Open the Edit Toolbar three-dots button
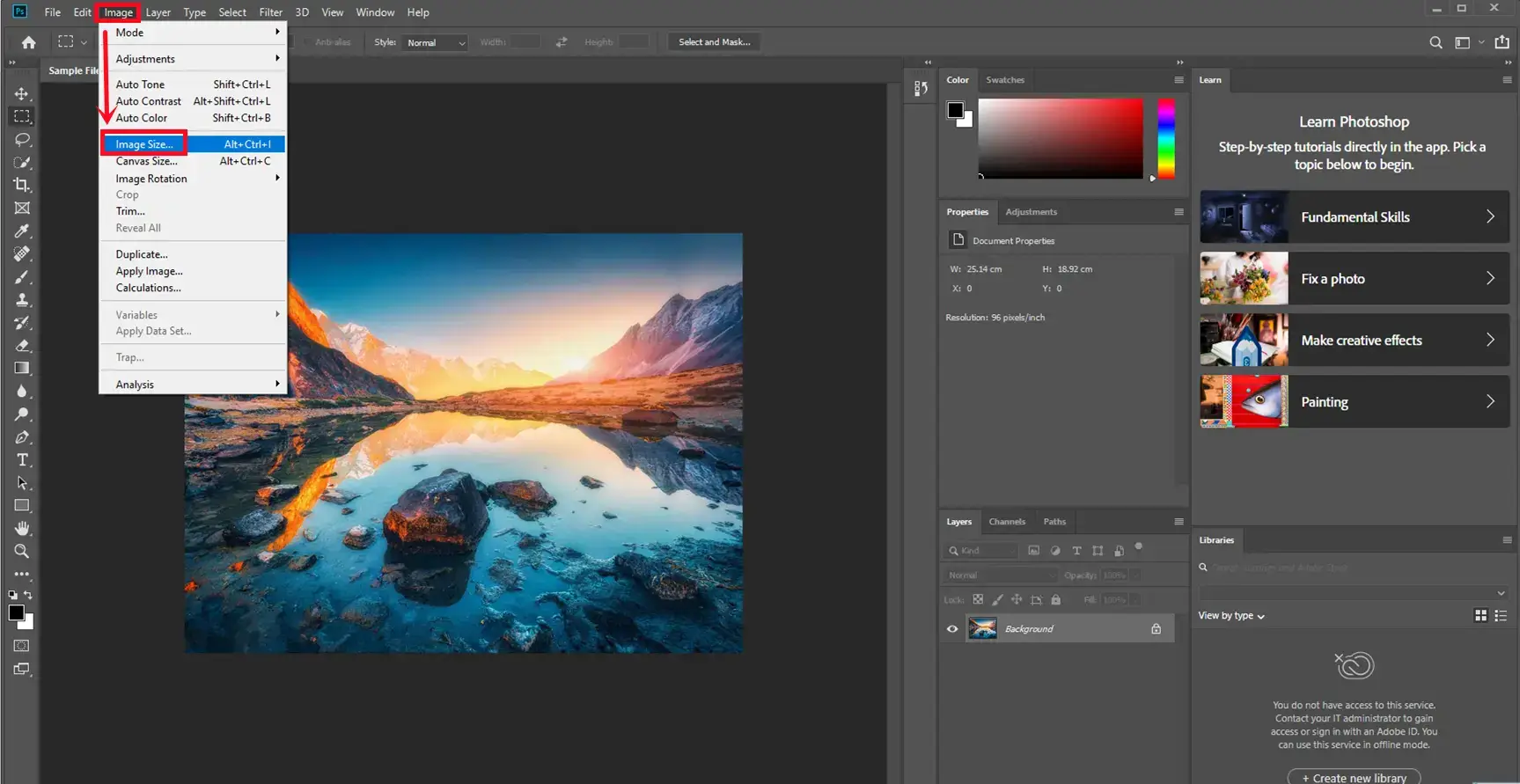 (22, 574)
